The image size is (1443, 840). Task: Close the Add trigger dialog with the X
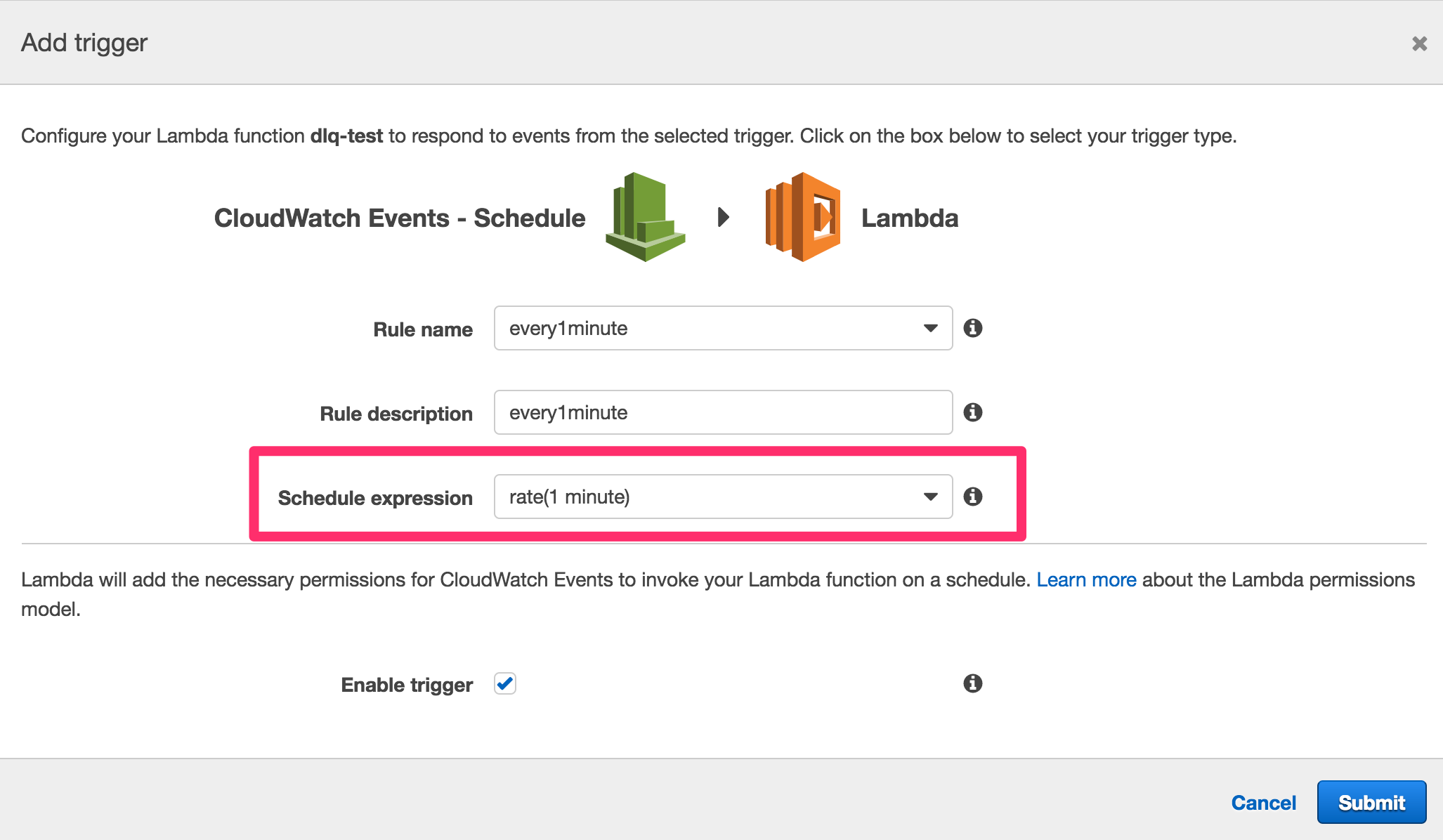point(1420,44)
